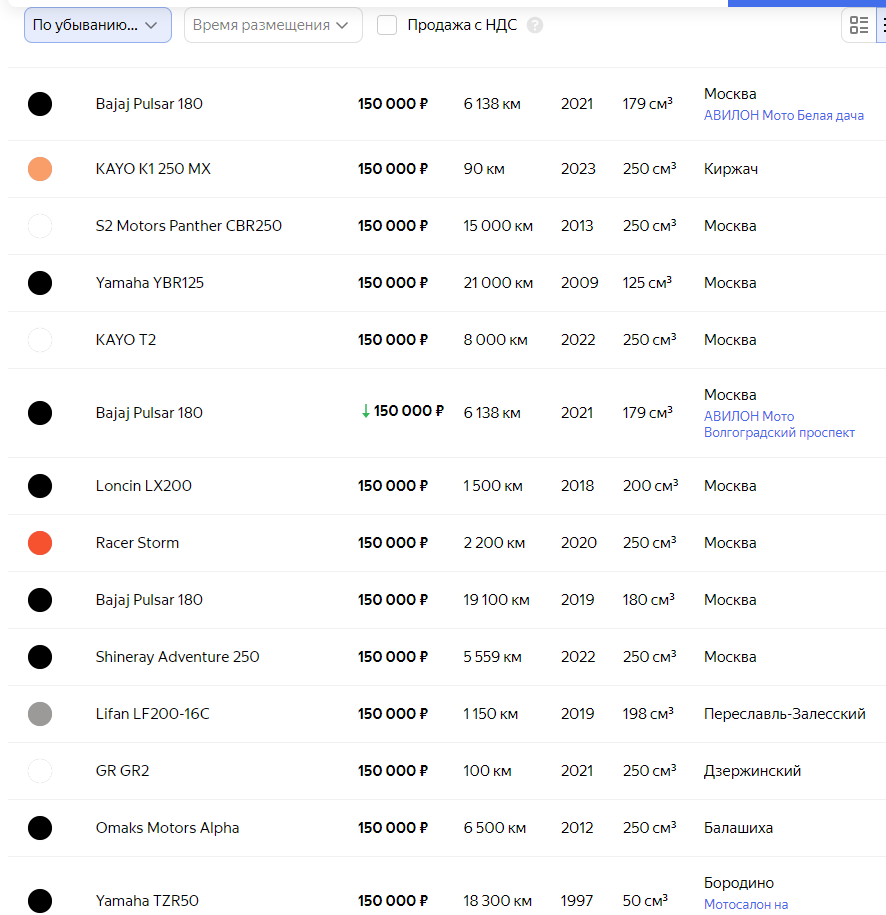The width and height of the screenshot is (886, 915).
Task: Open the Omaks Motors Alpha listing
Action: [x=167, y=828]
